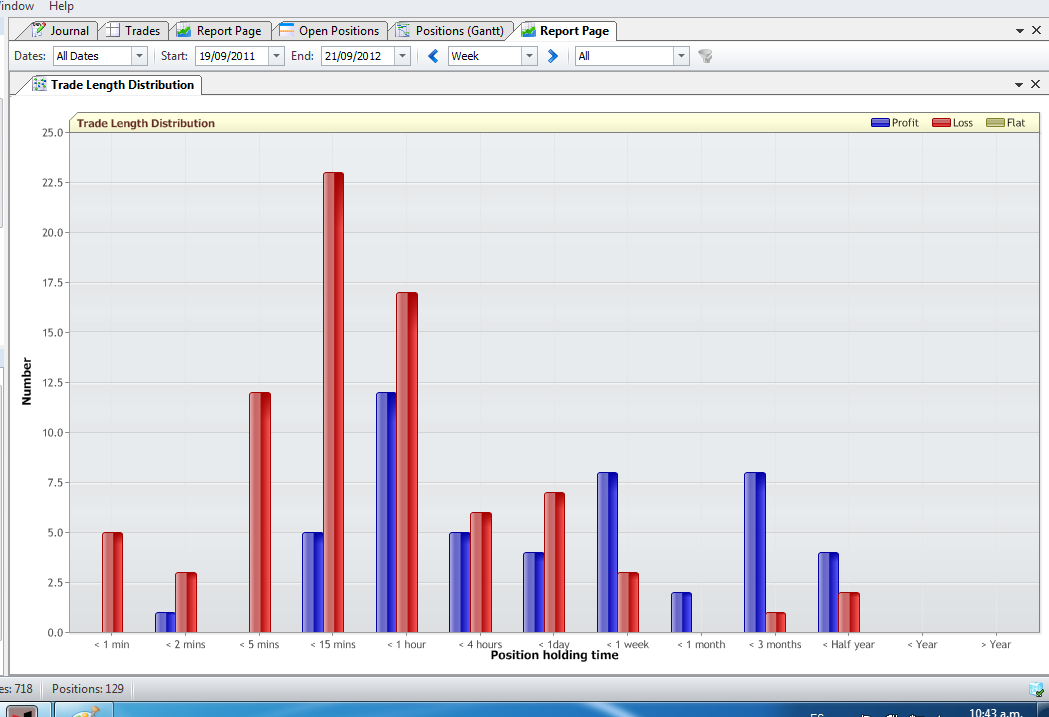This screenshot has width=1049, height=717.
Task: Click the 25.0 y-axis value
Action: tap(53, 132)
